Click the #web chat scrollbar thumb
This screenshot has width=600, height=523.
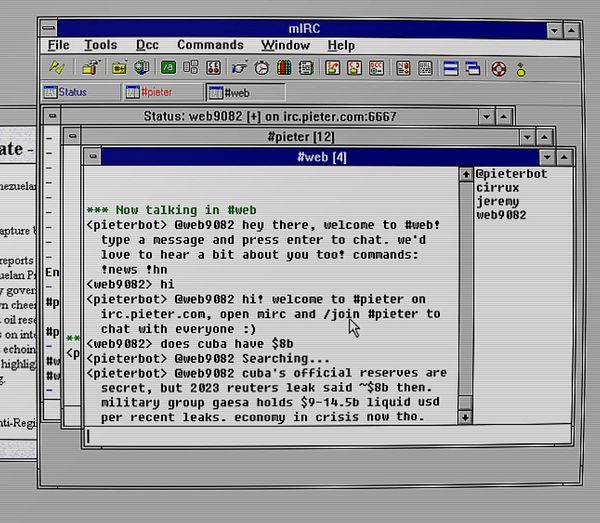point(465,403)
